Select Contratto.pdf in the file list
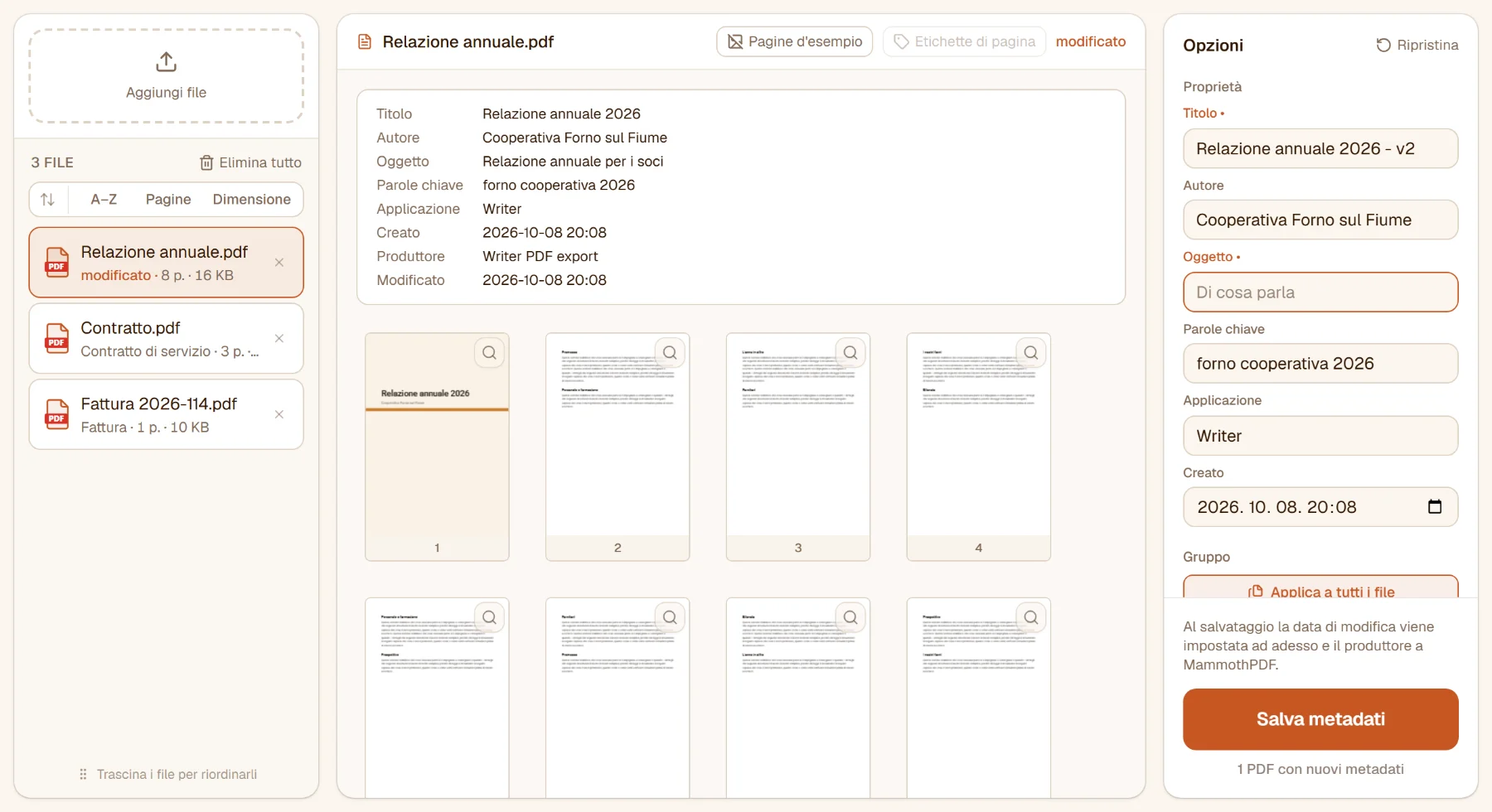Screen dimensions: 1492x812 (166, 338)
